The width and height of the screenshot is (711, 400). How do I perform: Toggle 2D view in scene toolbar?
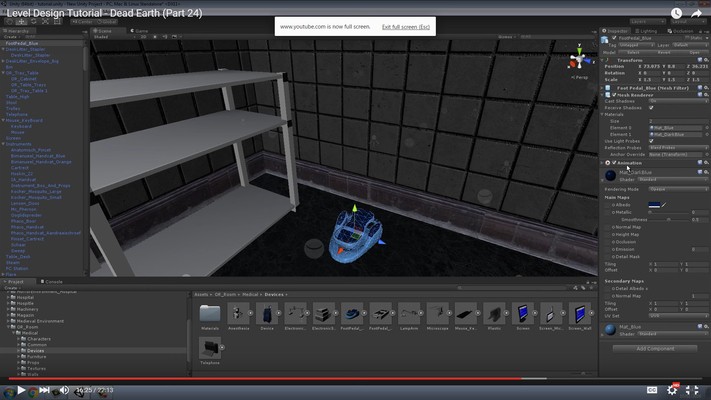pos(143,37)
